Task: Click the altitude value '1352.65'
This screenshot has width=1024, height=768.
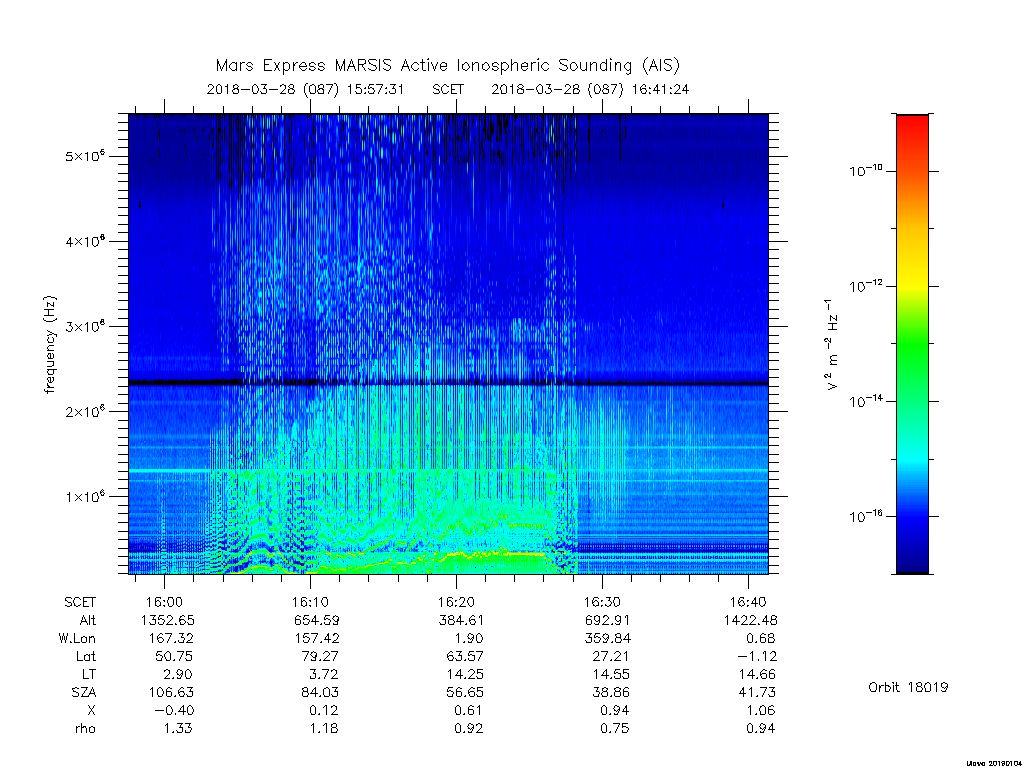Action: (x=167, y=620)
